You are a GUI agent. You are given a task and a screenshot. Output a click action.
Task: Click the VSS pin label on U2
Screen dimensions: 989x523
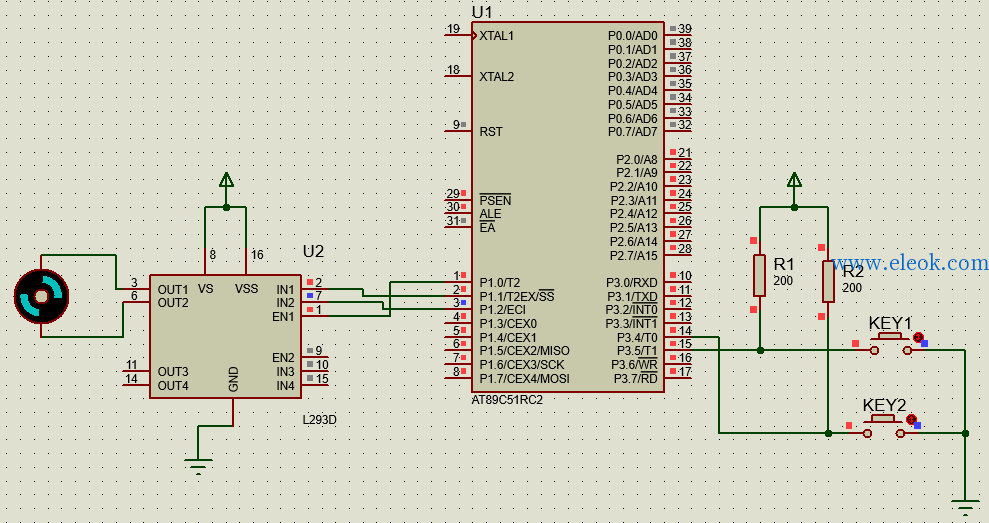247,289
